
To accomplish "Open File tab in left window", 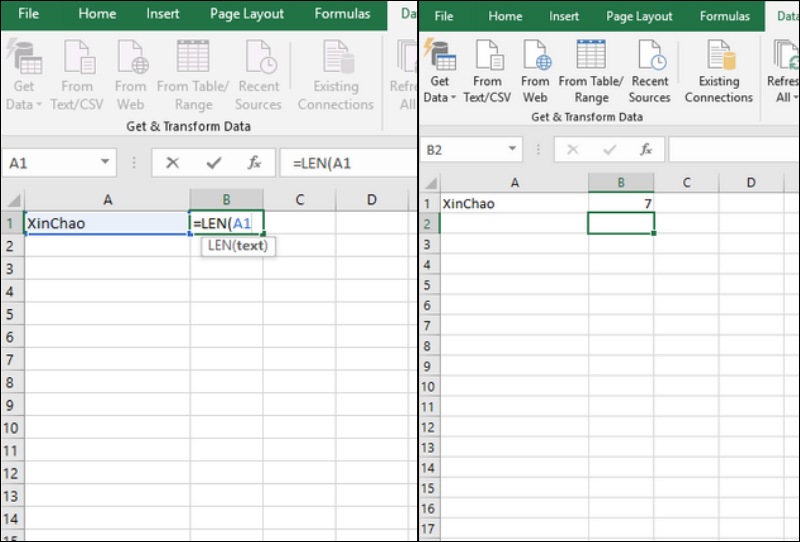I will tap(28, 13).
